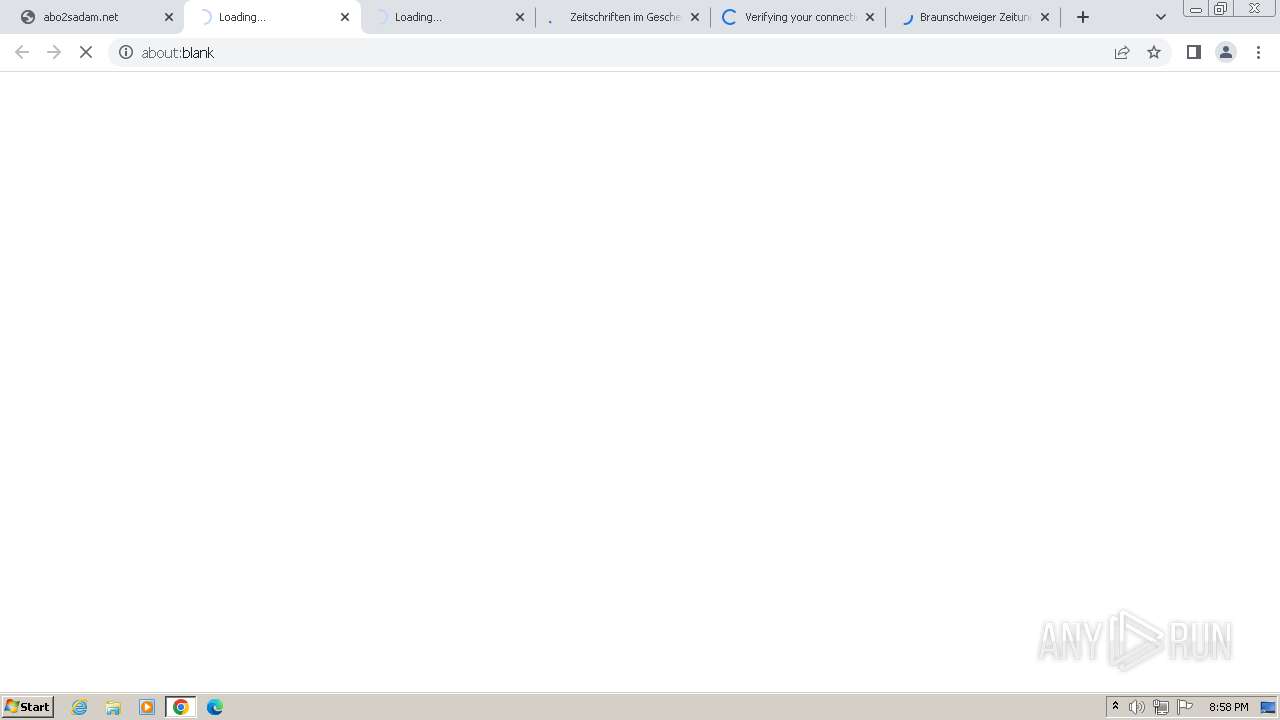Stop loading the page

(86, 52)
